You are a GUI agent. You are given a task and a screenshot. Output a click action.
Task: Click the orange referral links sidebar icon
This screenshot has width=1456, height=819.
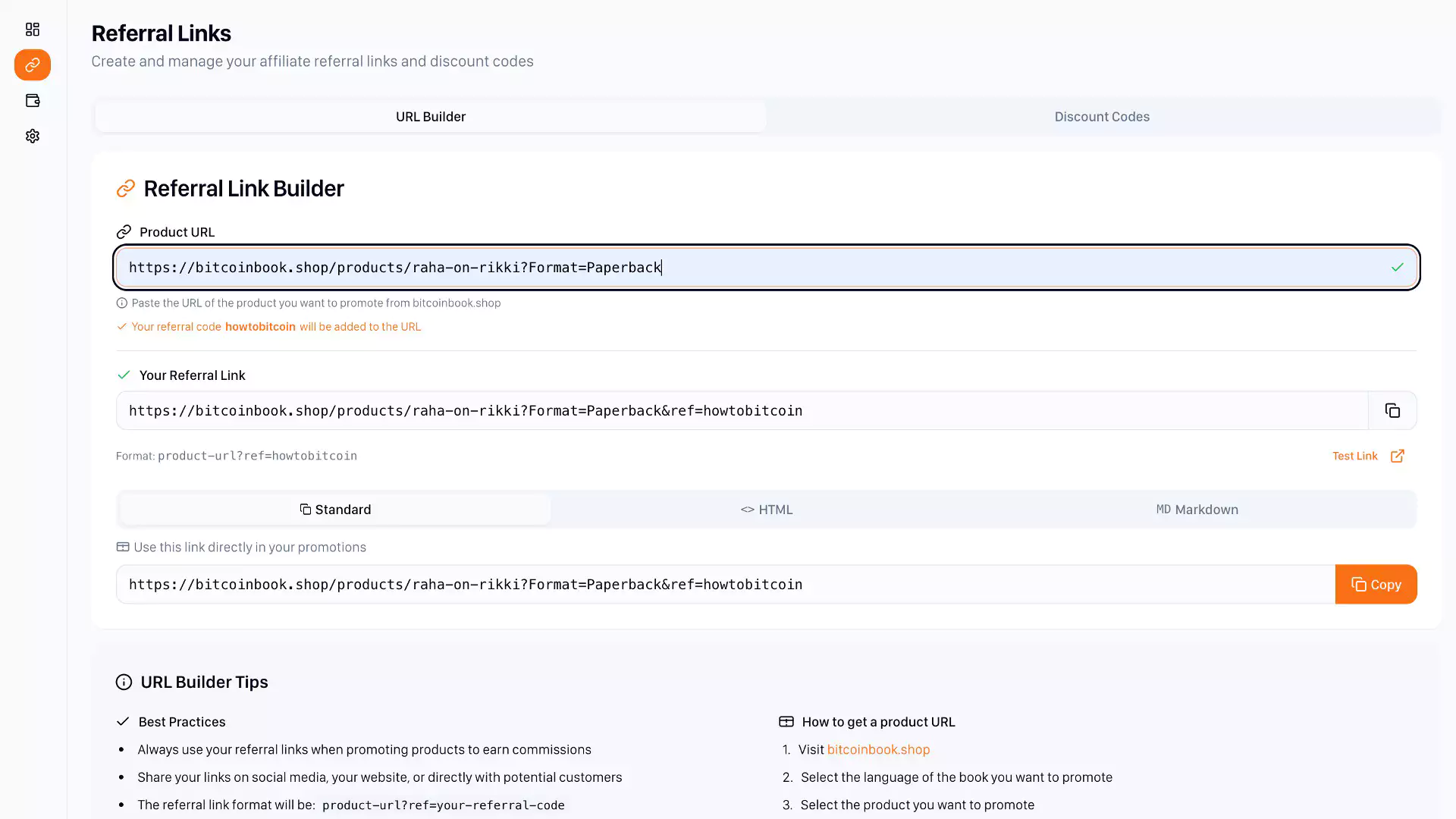pos(32,65)
